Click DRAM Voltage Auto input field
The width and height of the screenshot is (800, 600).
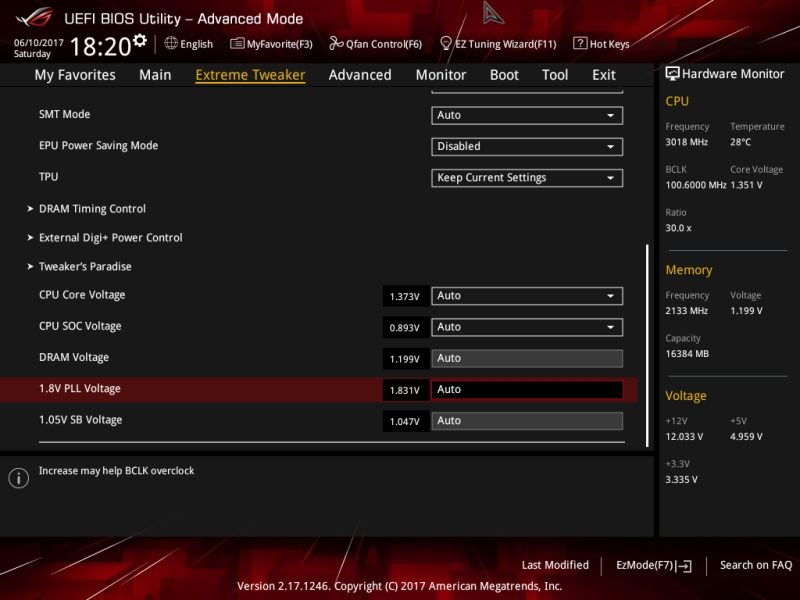tap(527, 358)
